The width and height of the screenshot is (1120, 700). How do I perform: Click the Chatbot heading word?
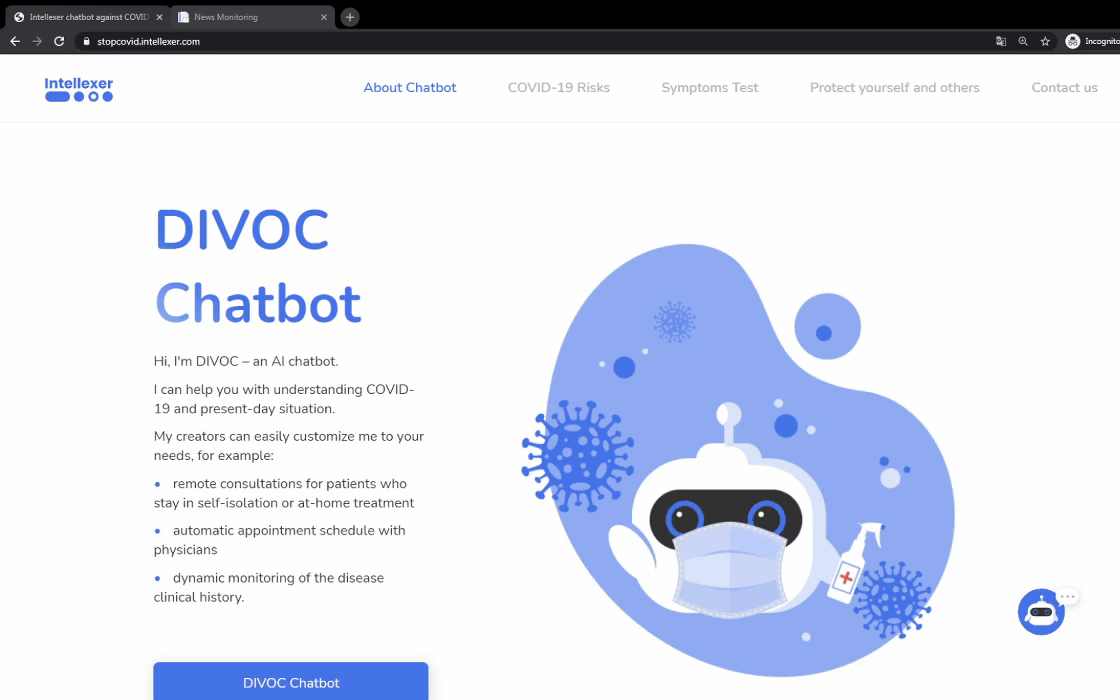click(x=258, y=303)
